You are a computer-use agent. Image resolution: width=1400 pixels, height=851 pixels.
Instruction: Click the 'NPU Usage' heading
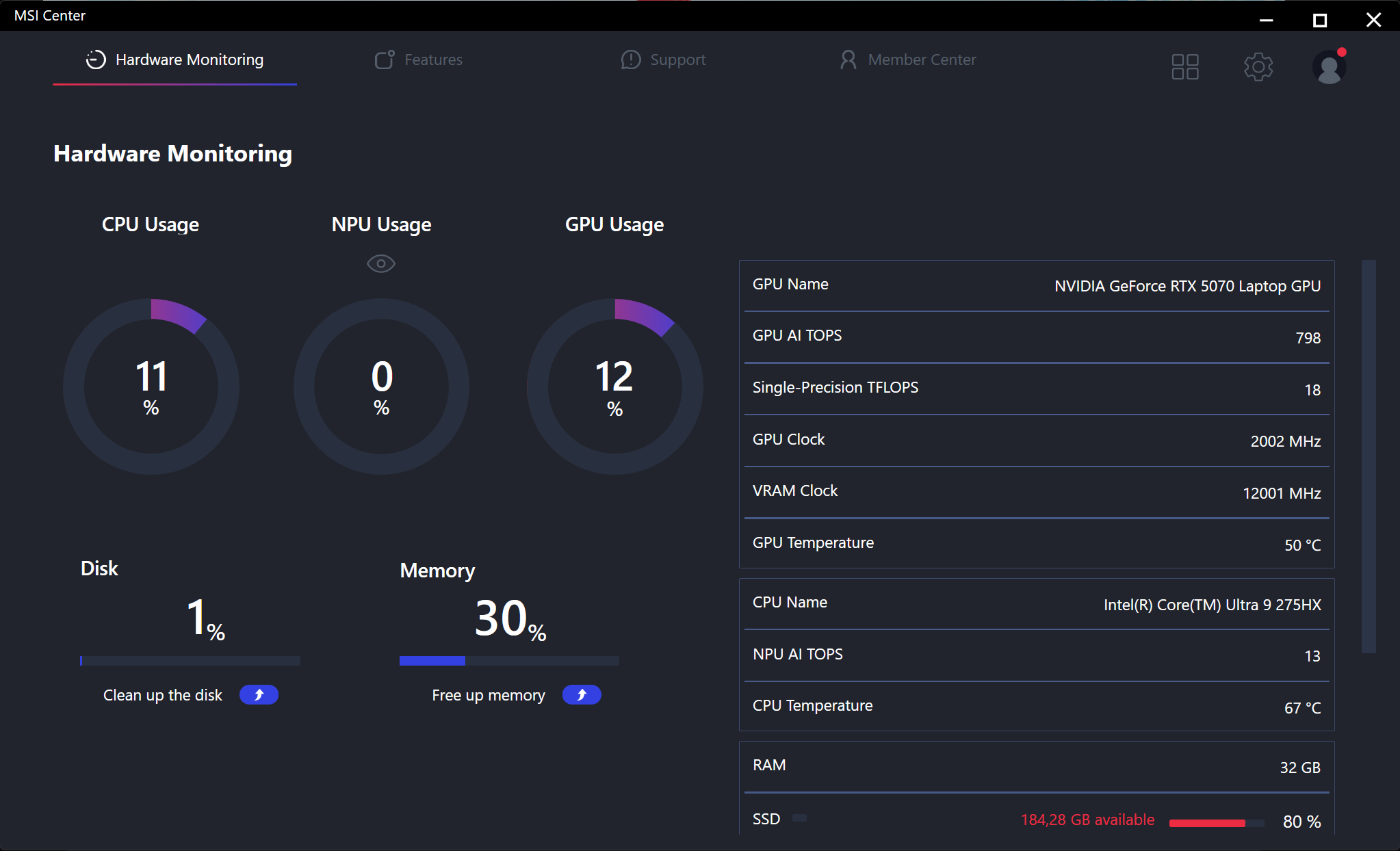pos(381,224)
